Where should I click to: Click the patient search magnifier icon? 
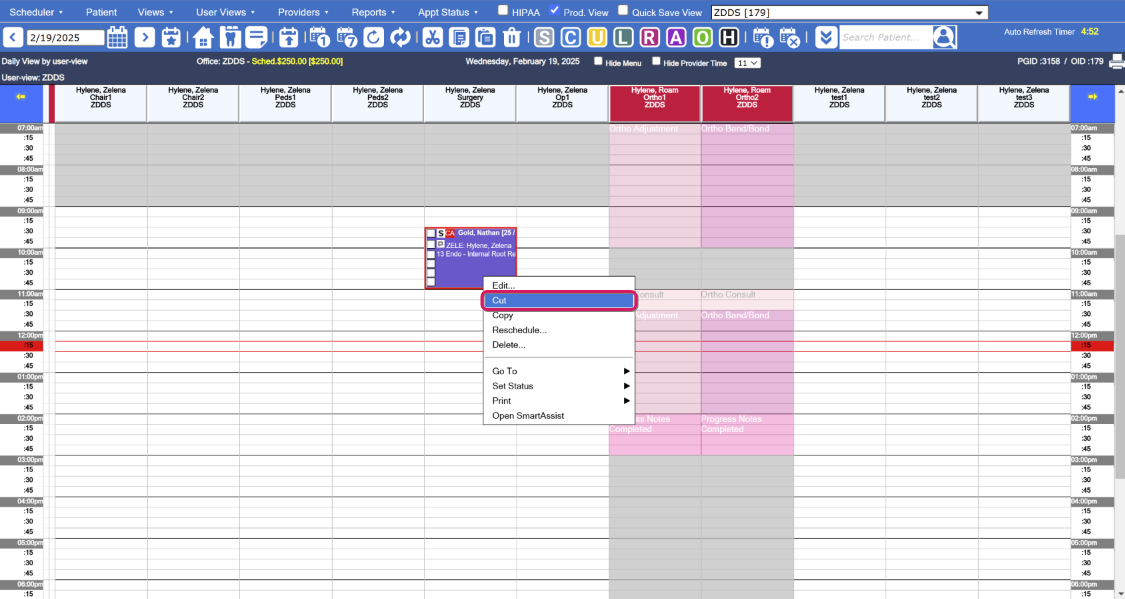tap(945, 37)
